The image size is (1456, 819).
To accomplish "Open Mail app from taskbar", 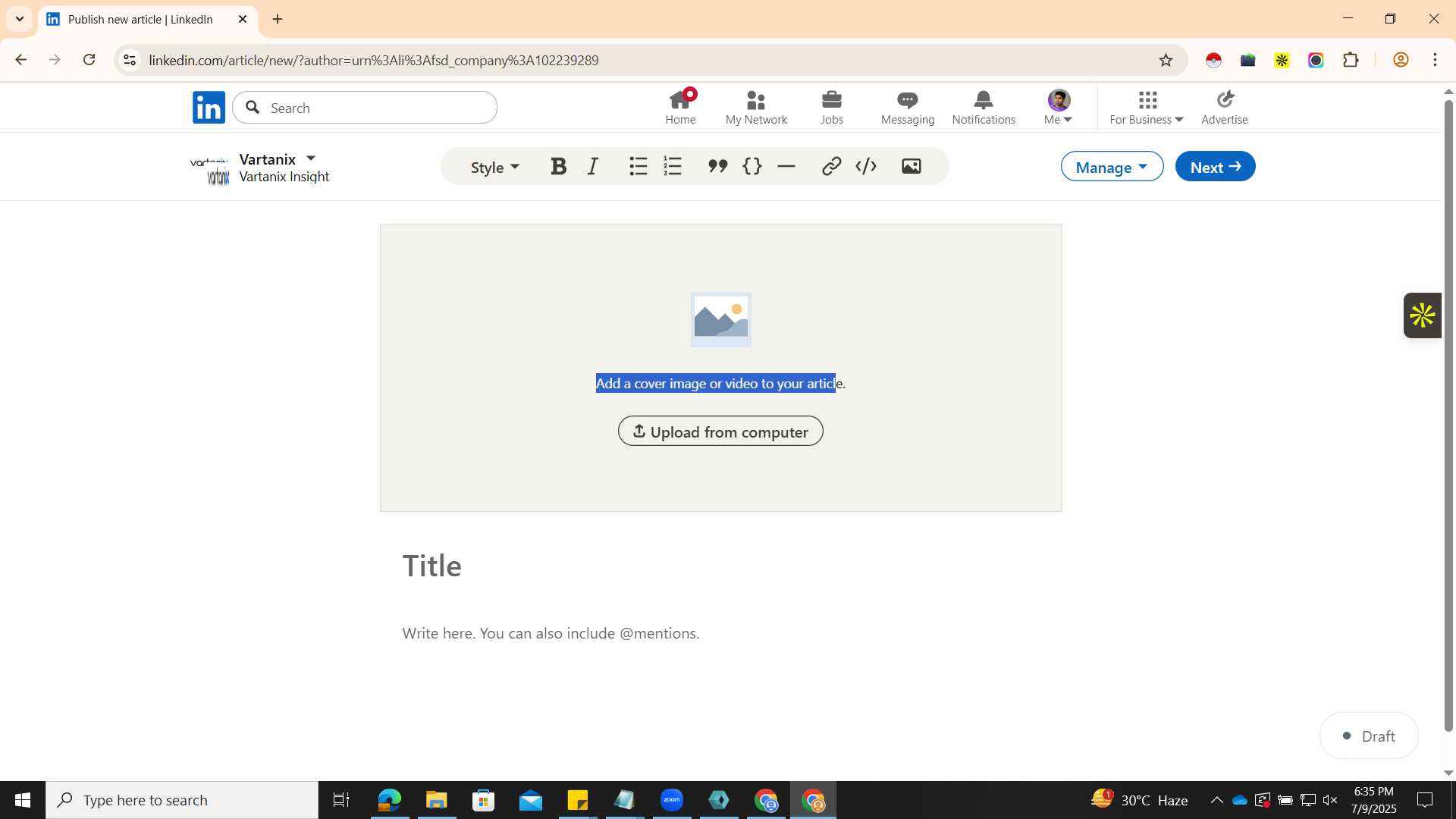I will (531, 800).
